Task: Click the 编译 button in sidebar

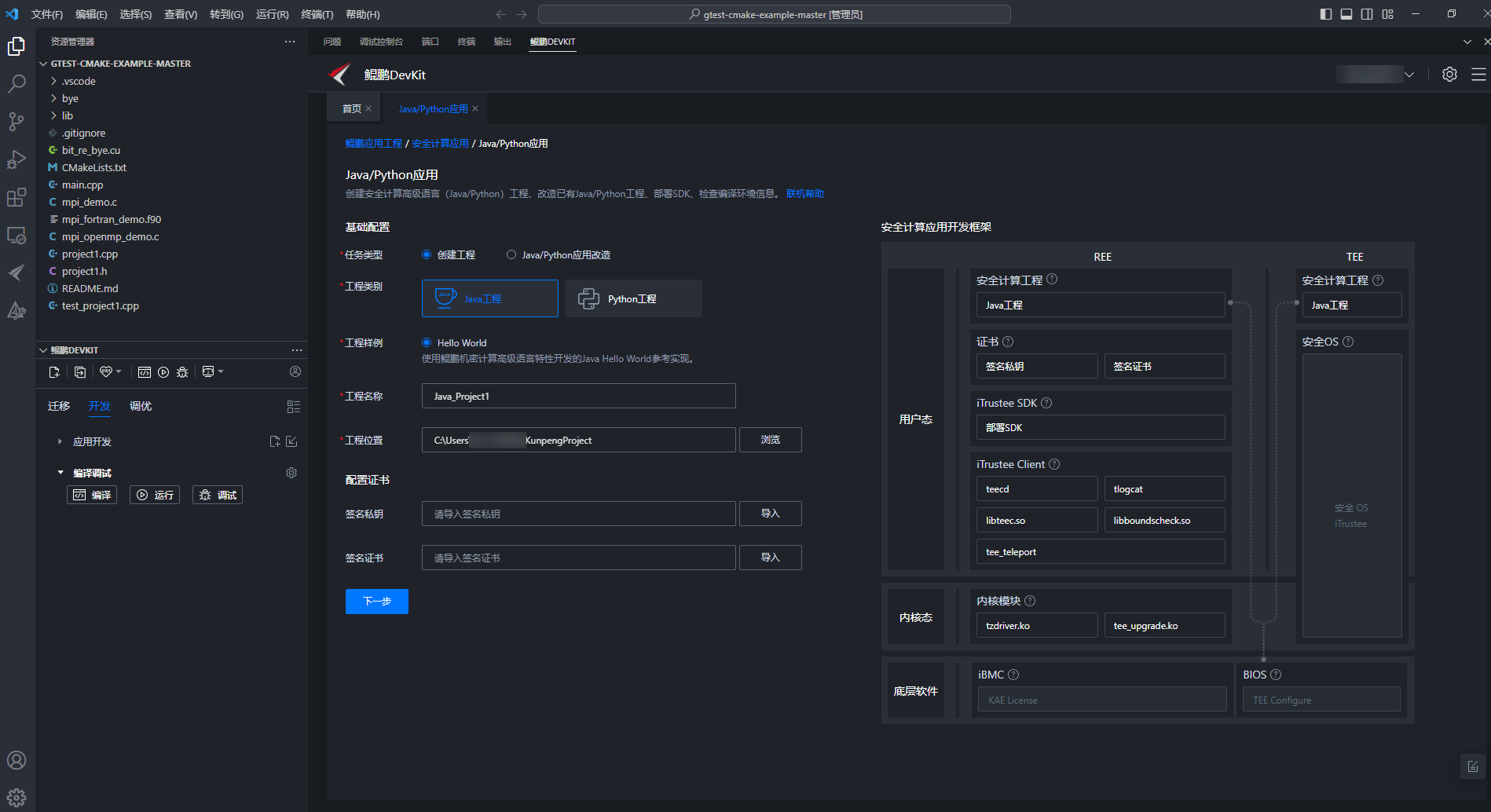Action: tap(92, 495)
